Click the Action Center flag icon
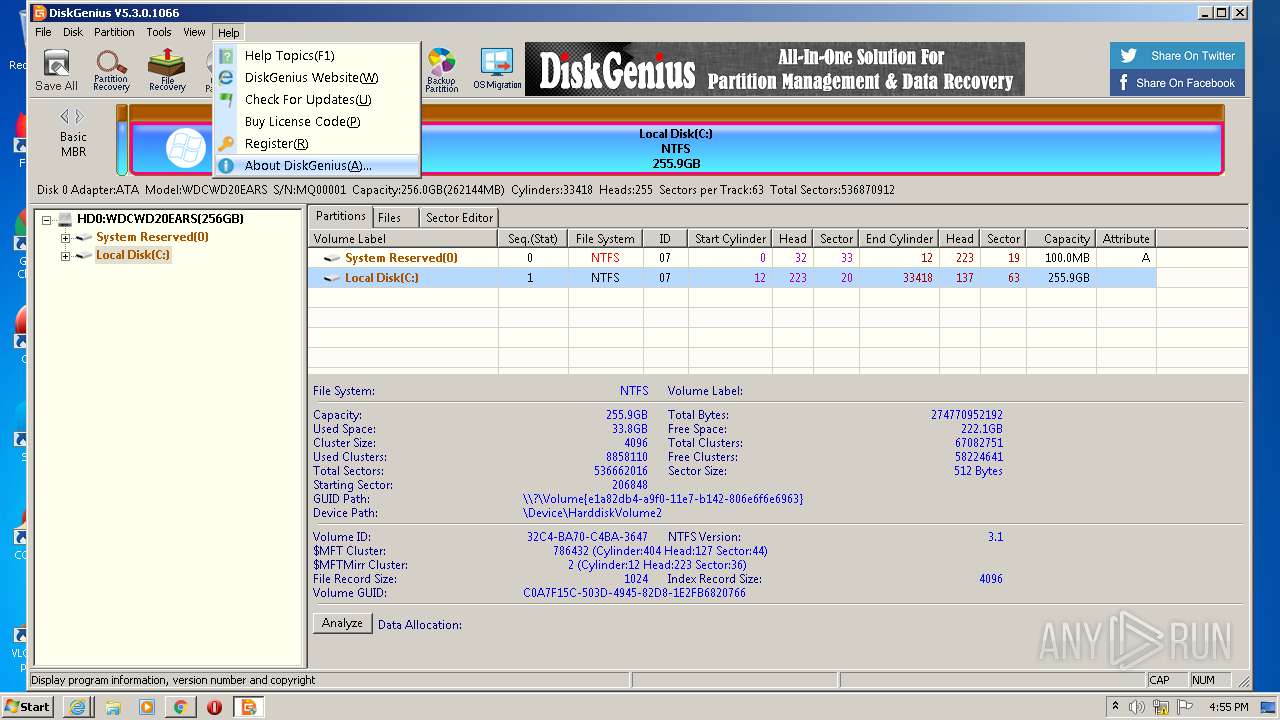The image size is (1280, 720). pyautogui.click(x=1185, y=707)
